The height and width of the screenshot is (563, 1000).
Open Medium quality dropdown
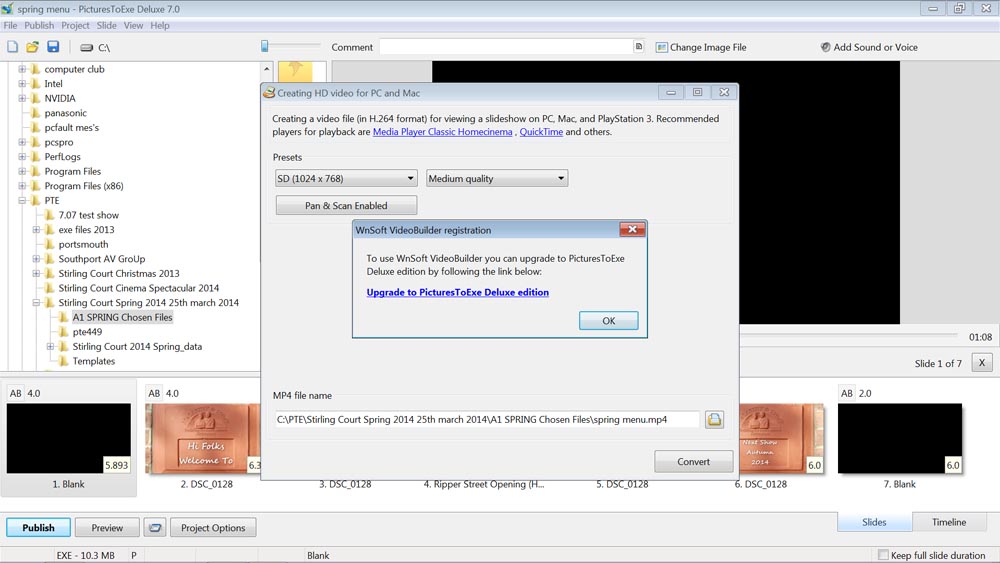point(497,179)
